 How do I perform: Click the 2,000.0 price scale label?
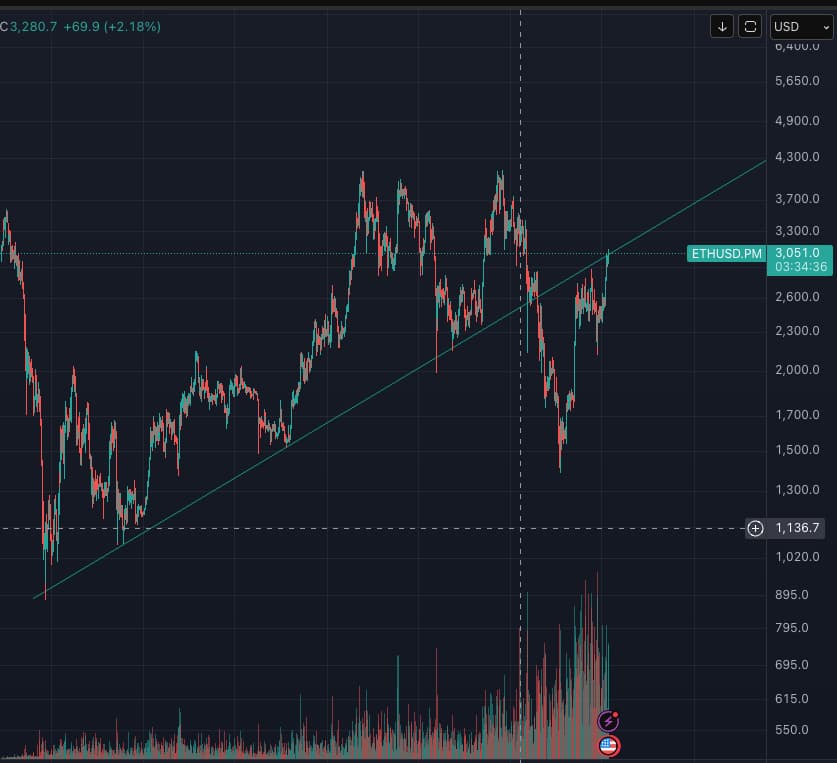coord(797,370)
